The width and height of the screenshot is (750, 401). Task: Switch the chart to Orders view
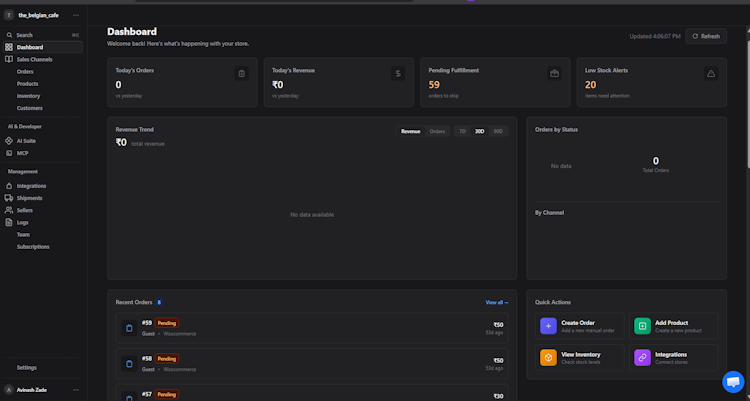coord(437,131)
